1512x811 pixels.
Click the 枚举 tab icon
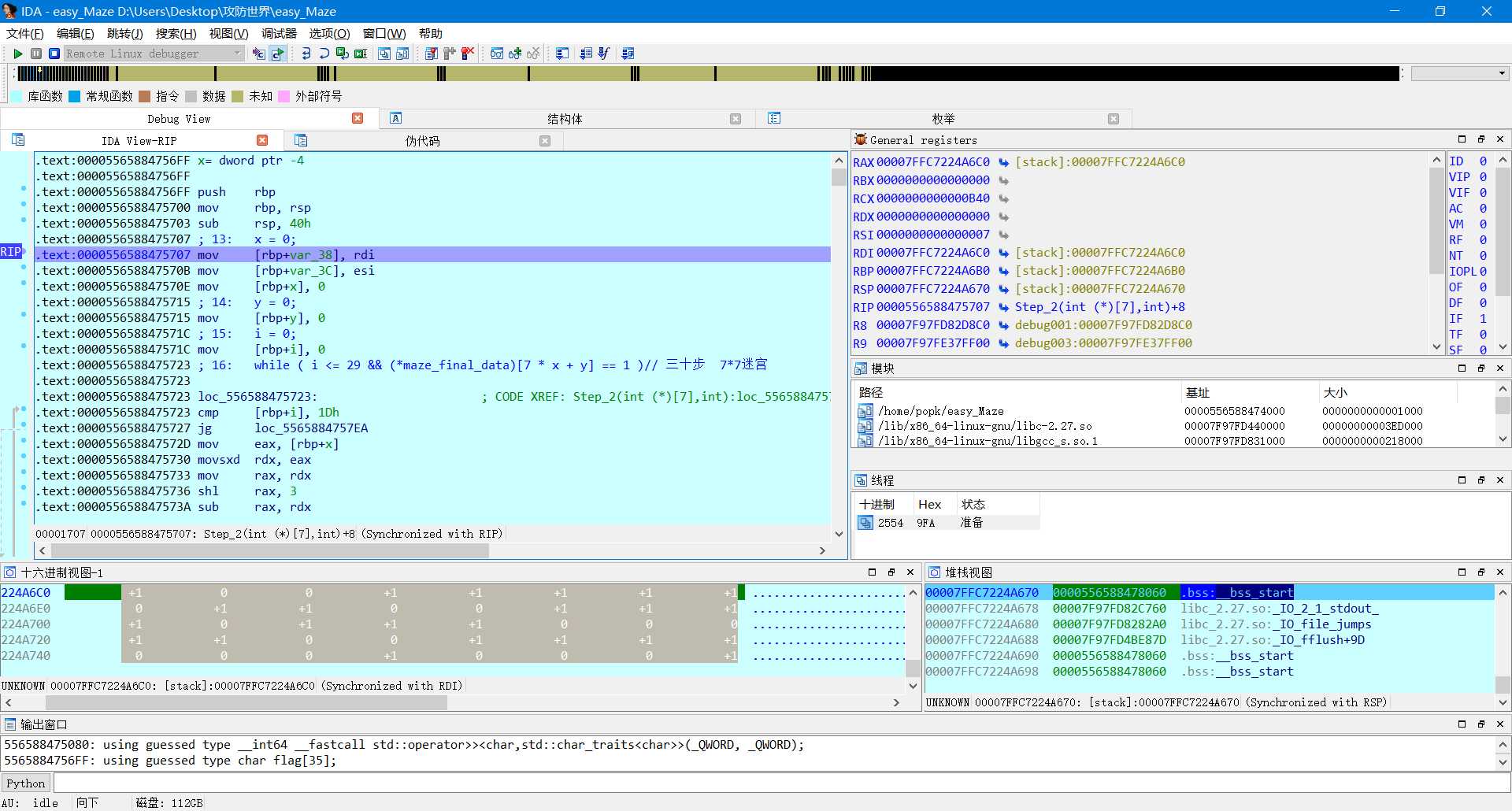(774, 118)
